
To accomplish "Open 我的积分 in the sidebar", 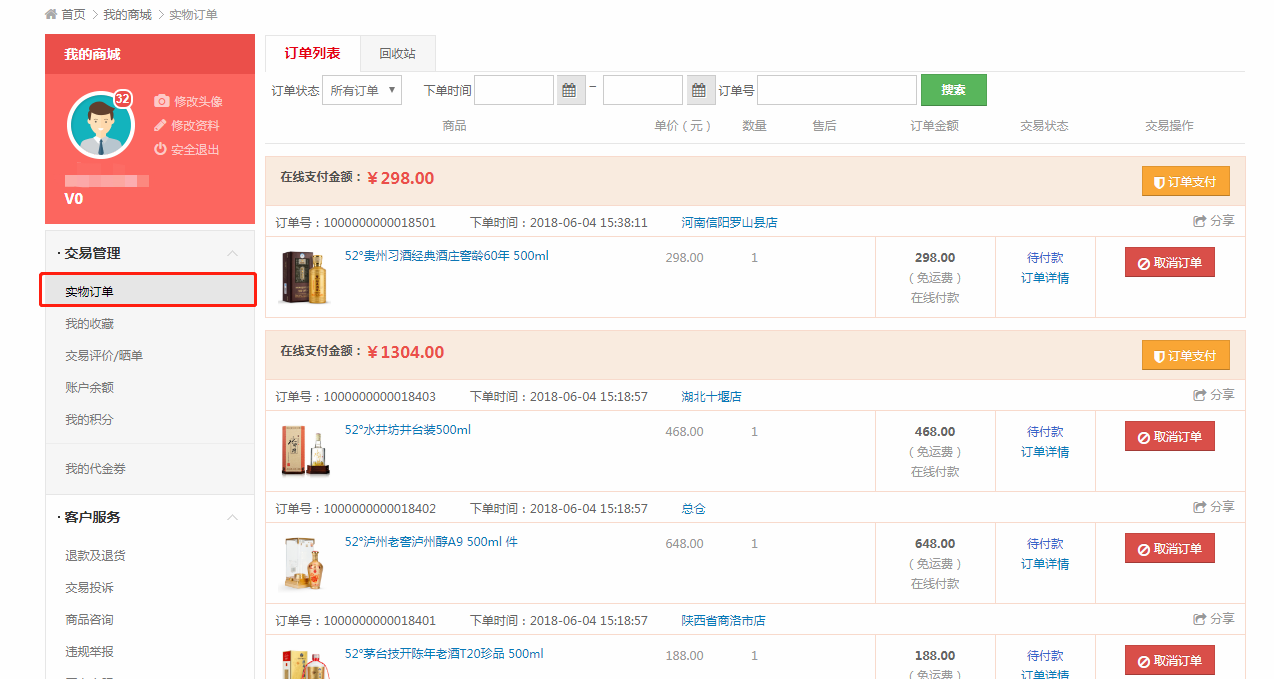I will coord(89,419).
